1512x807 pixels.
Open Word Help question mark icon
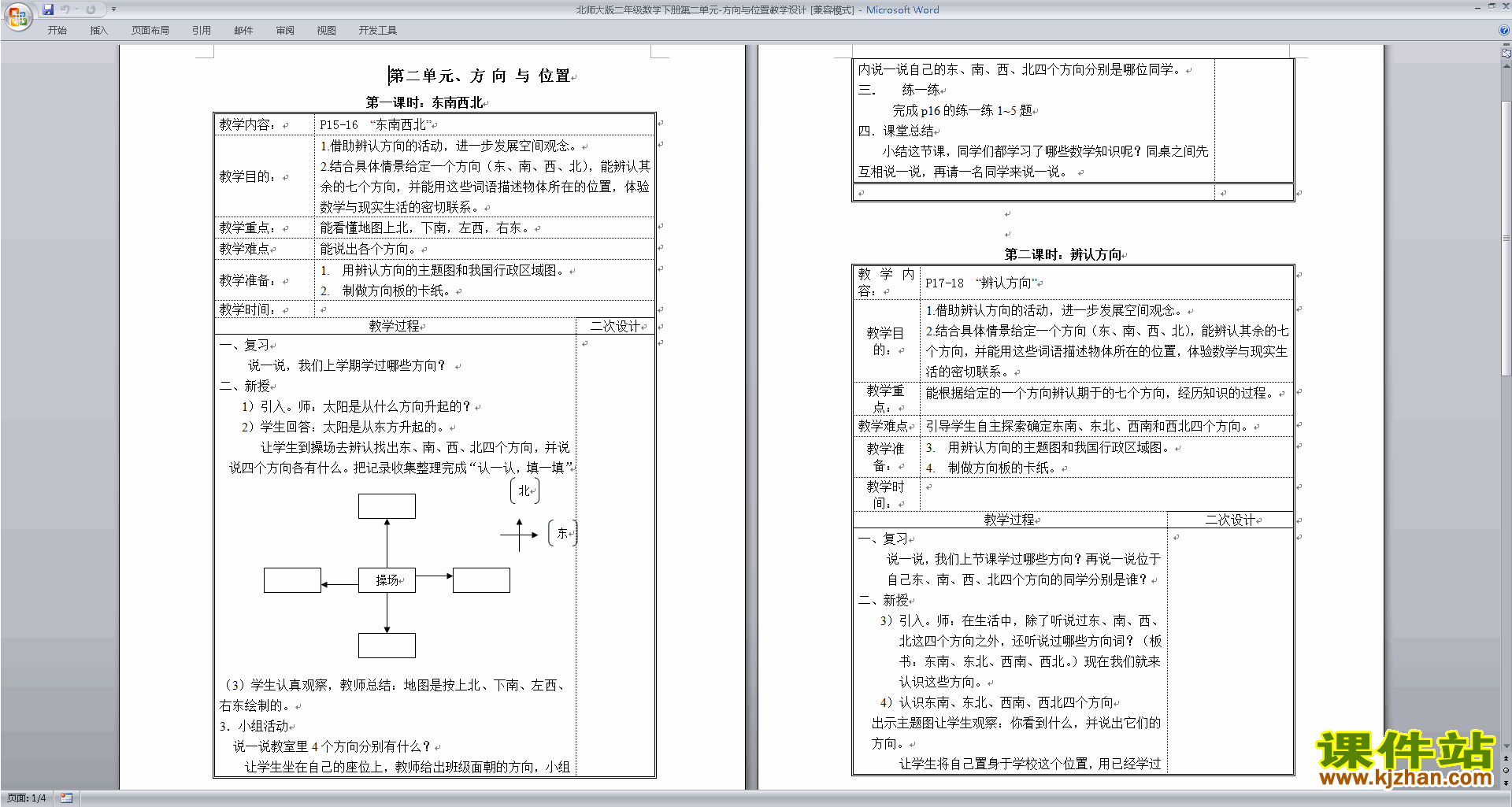1503,30
